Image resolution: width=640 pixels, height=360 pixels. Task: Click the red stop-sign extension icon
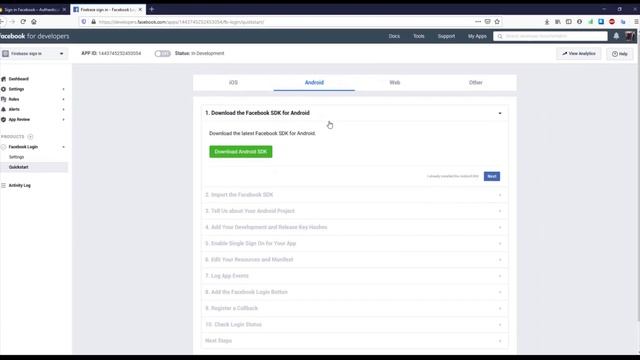pyautogui.click(x=612, y=22)
